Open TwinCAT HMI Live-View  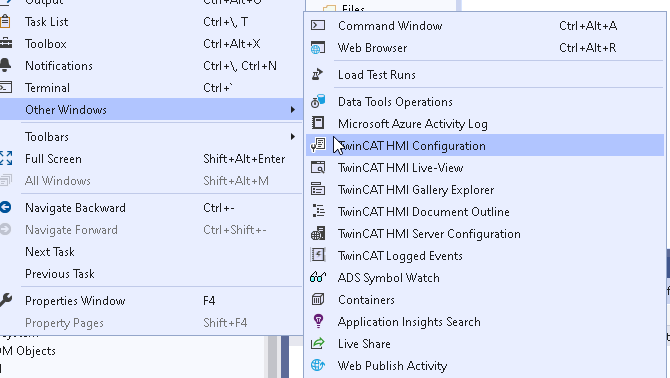[485, 168]
